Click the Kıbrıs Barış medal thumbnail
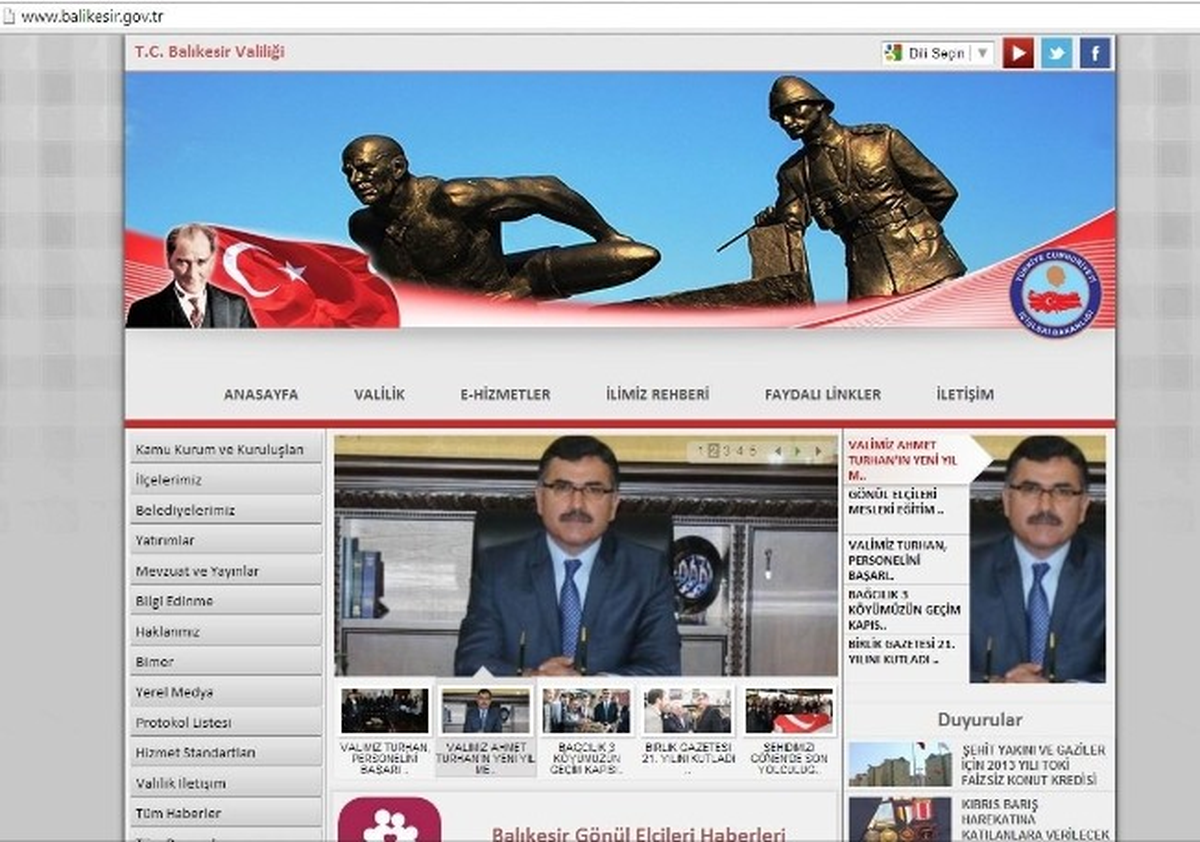This screenshot has height=842, width=1200. [x=900, y=819]
